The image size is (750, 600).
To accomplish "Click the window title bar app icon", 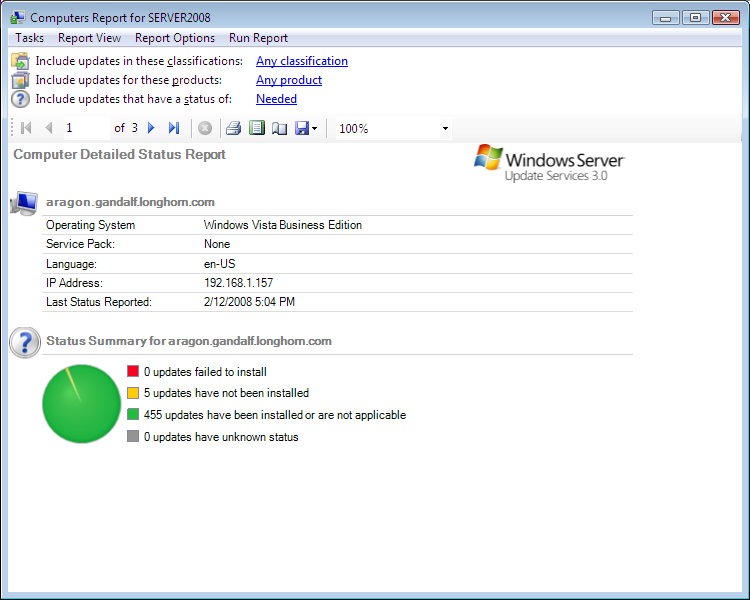I will point(18,18).
